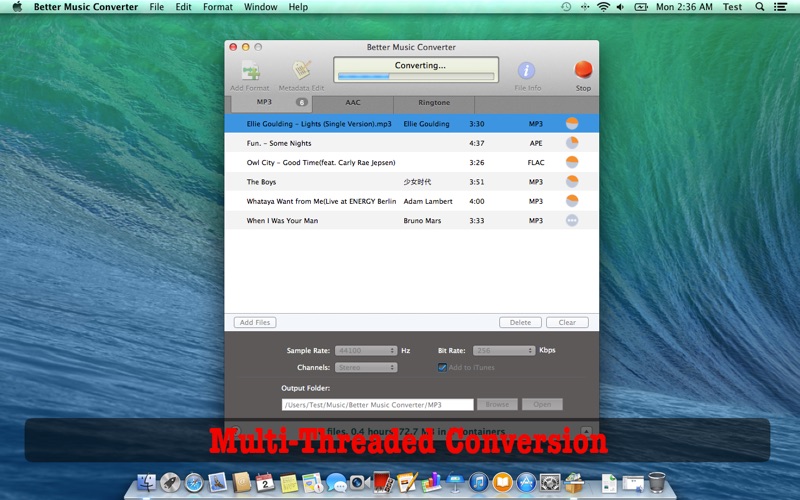Screen dimensions: 800x500
Task: Open the Window menu
Action: (261, 7)
